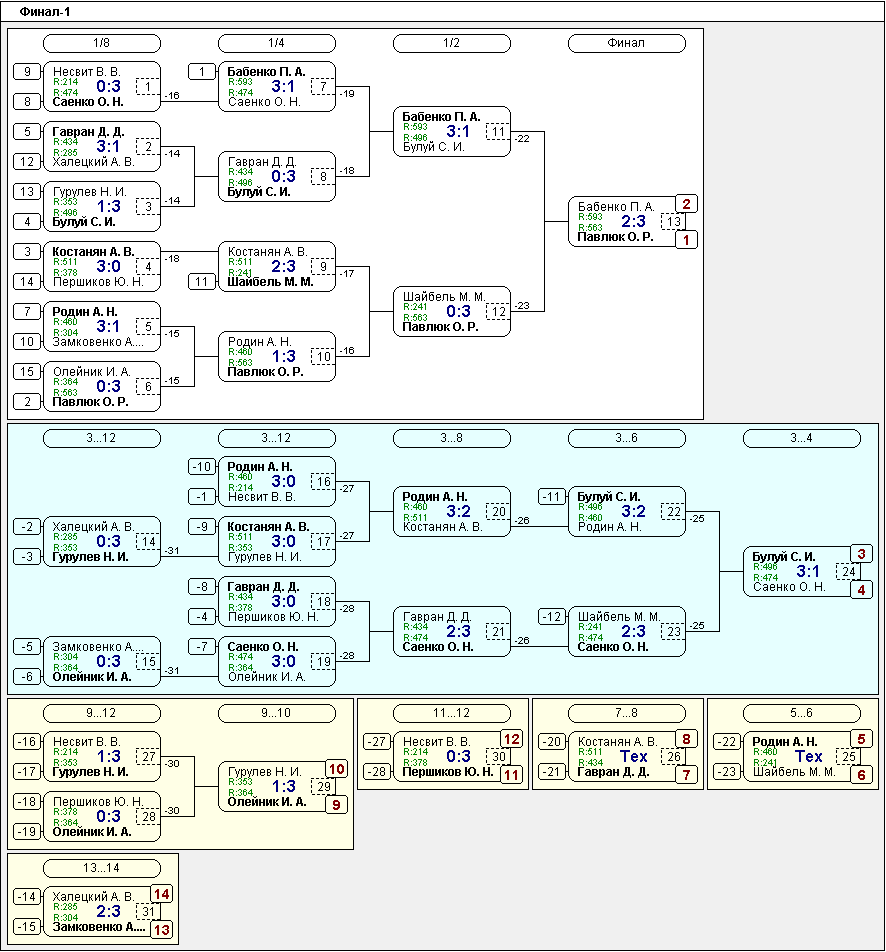Click the 1/2 round header
This screenshot has width=886, height=952.
(451, 43)
